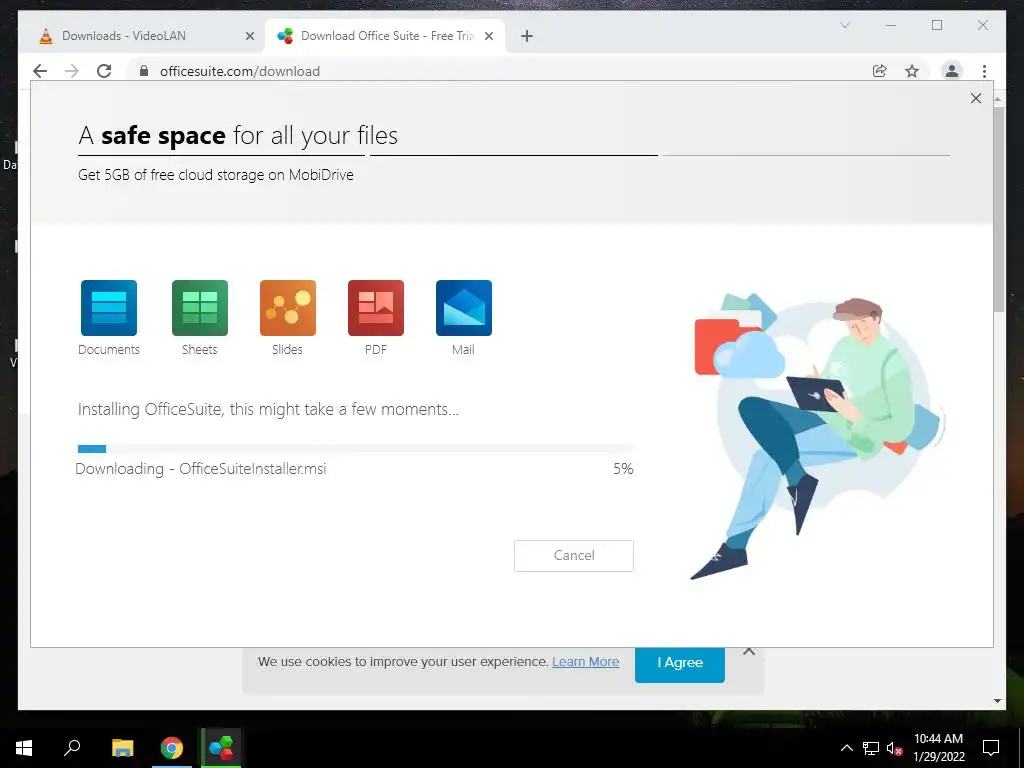Open Windows taskbar search
The height and width of the screenshot is (768, 1024).
tap(72, 748)
